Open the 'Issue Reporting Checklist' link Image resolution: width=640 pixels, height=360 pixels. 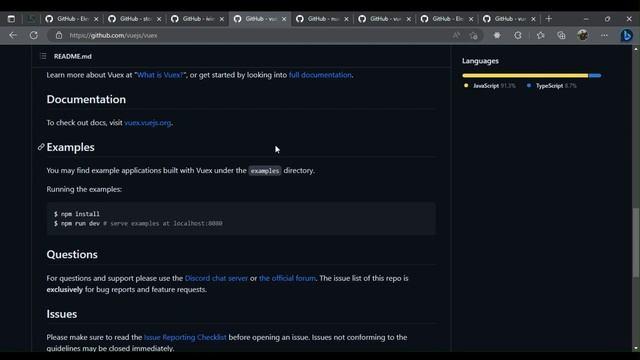coord(185,338)
